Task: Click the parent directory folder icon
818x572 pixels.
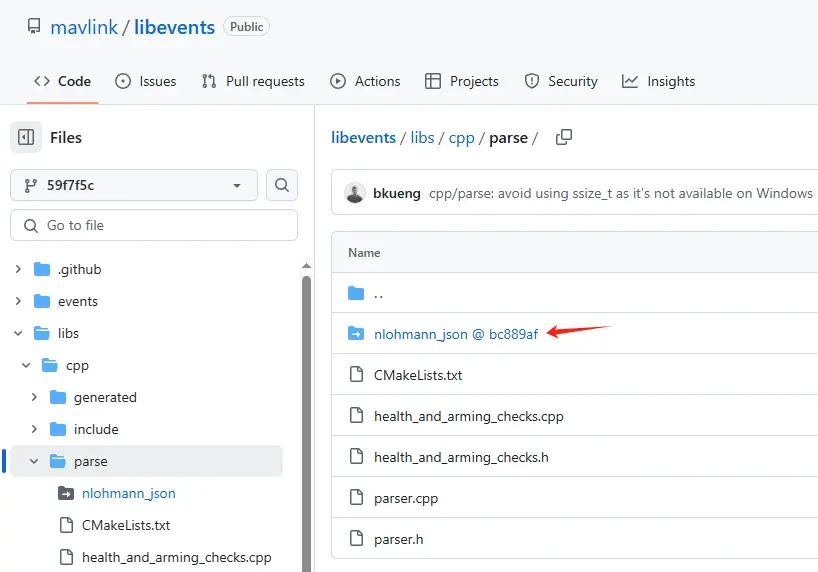Action: click(x=356, y=294)
